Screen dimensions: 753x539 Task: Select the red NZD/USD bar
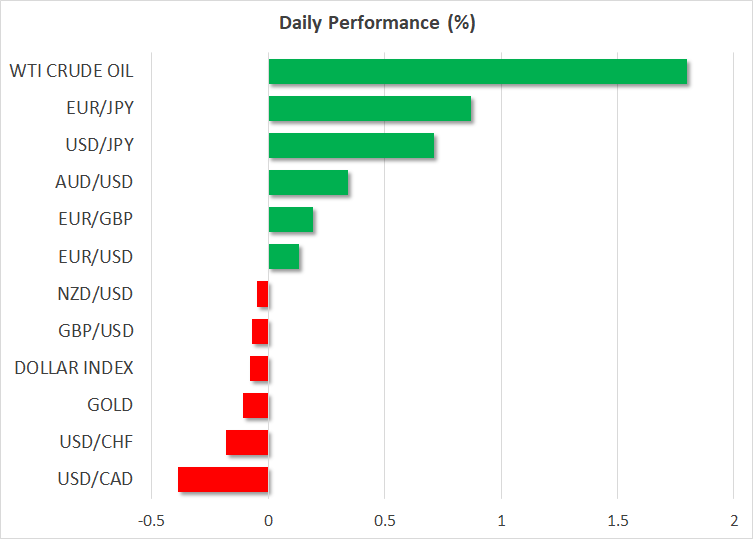click(x=263, y=294)
